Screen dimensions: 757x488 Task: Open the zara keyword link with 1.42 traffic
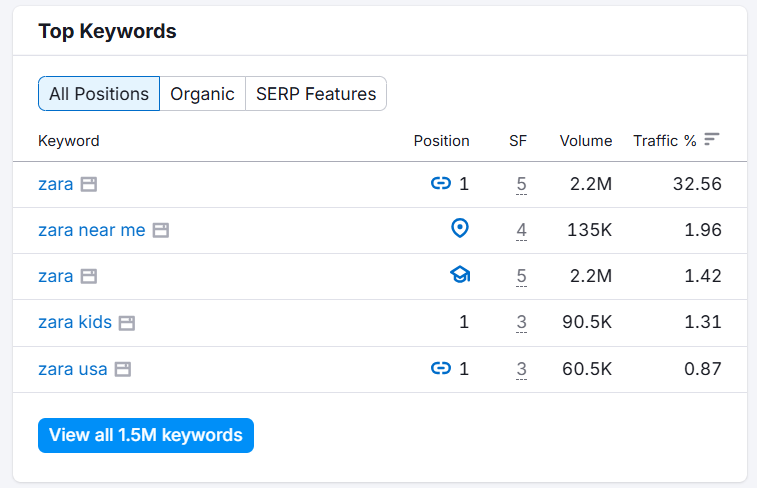point(56,276)
